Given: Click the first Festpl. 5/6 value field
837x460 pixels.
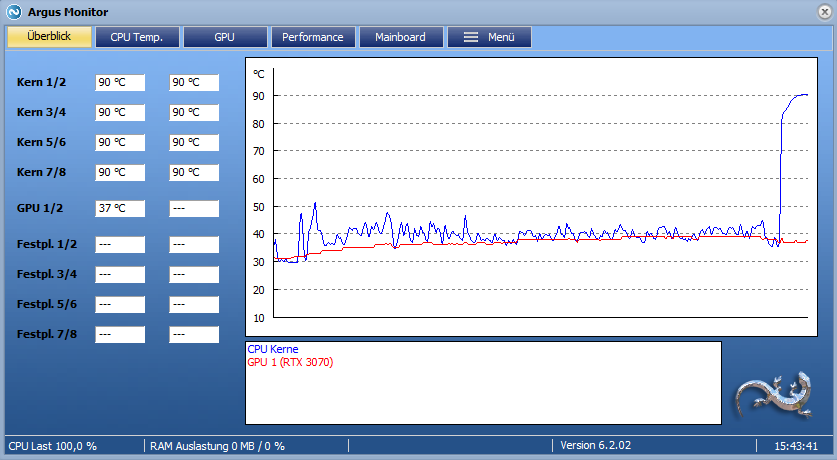Looking at the screenshot, I should 120,304.
